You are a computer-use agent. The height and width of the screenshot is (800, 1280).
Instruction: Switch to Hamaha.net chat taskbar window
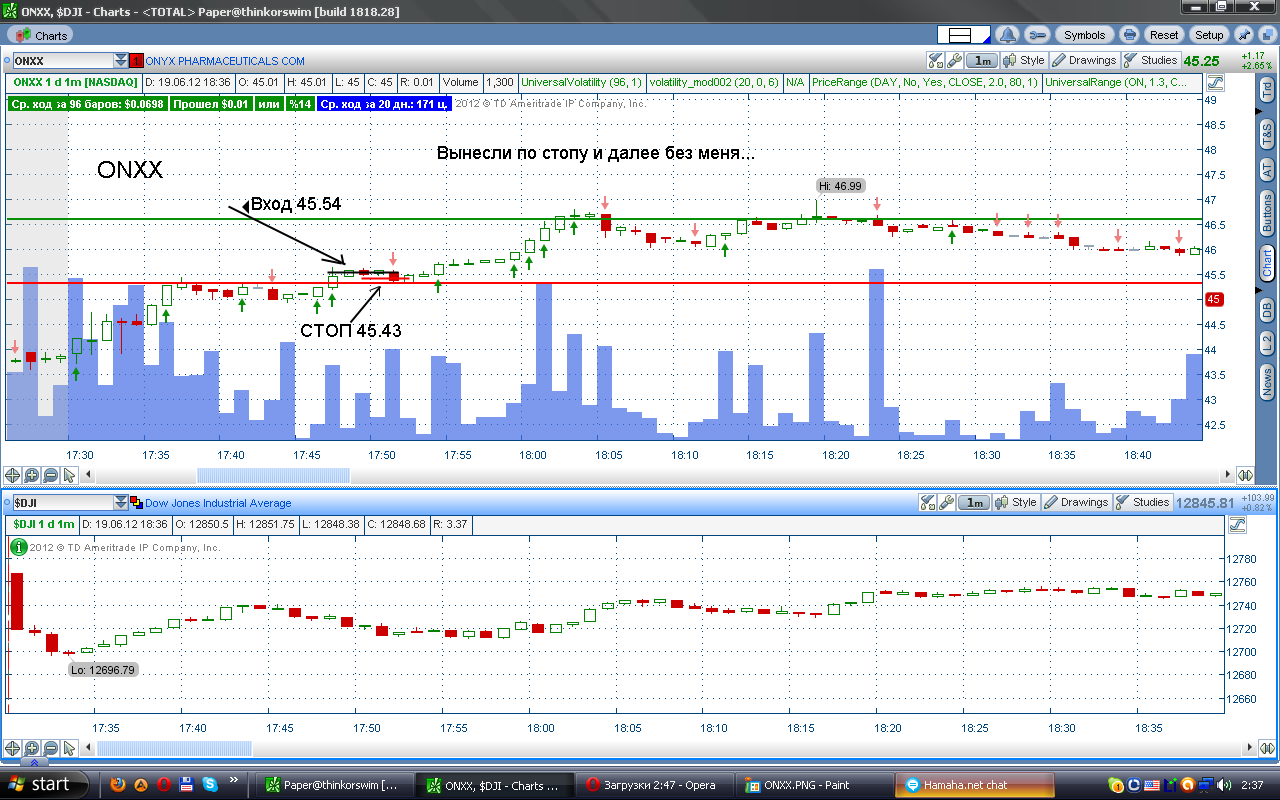pos(976,785)
